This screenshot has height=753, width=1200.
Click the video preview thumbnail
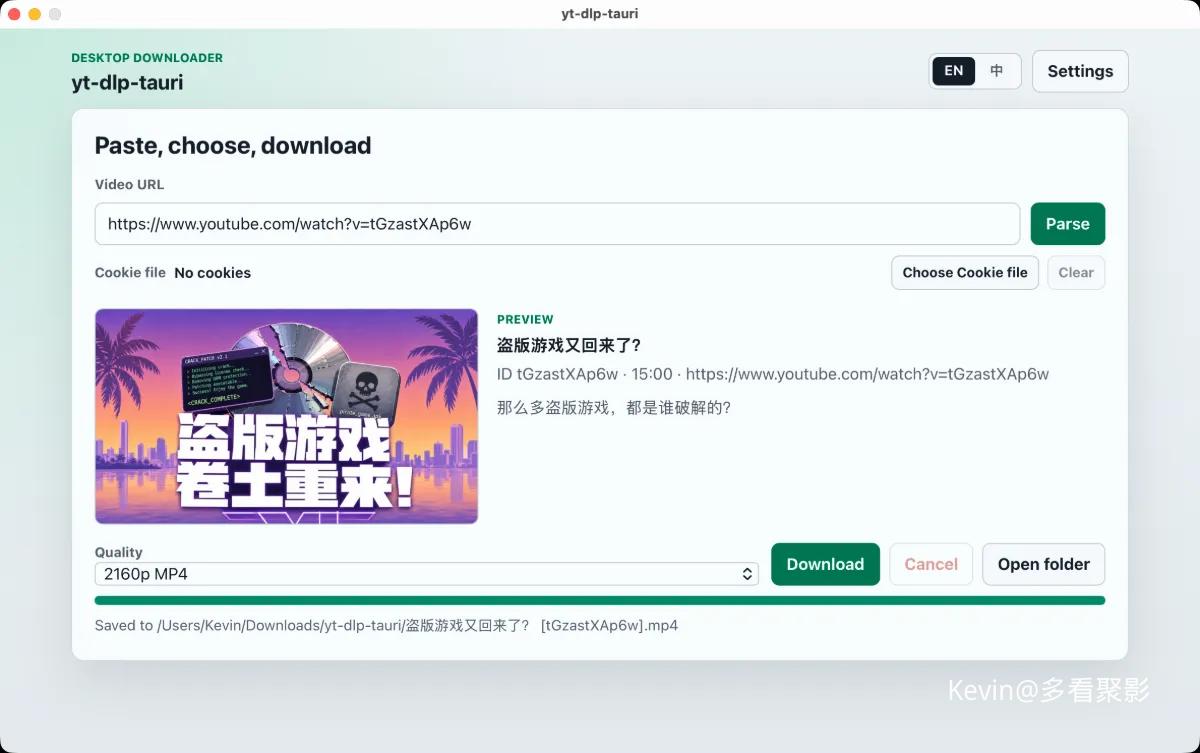click(x=286, y=416)
